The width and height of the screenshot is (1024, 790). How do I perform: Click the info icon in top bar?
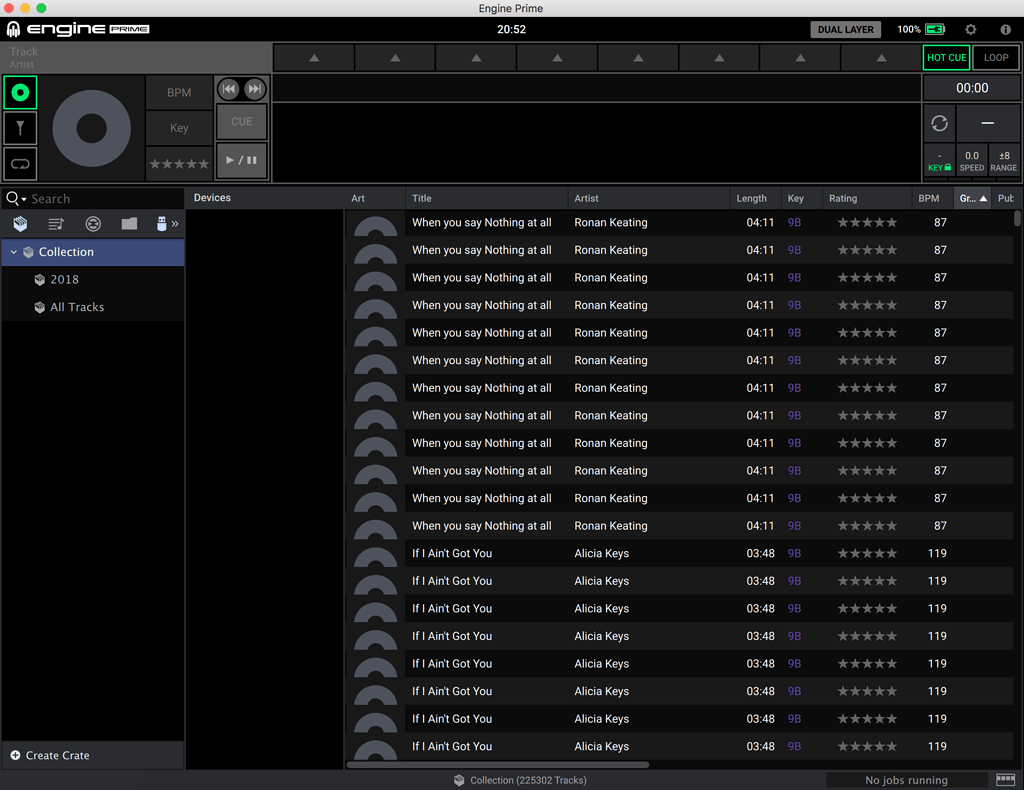coord(1006,29)
